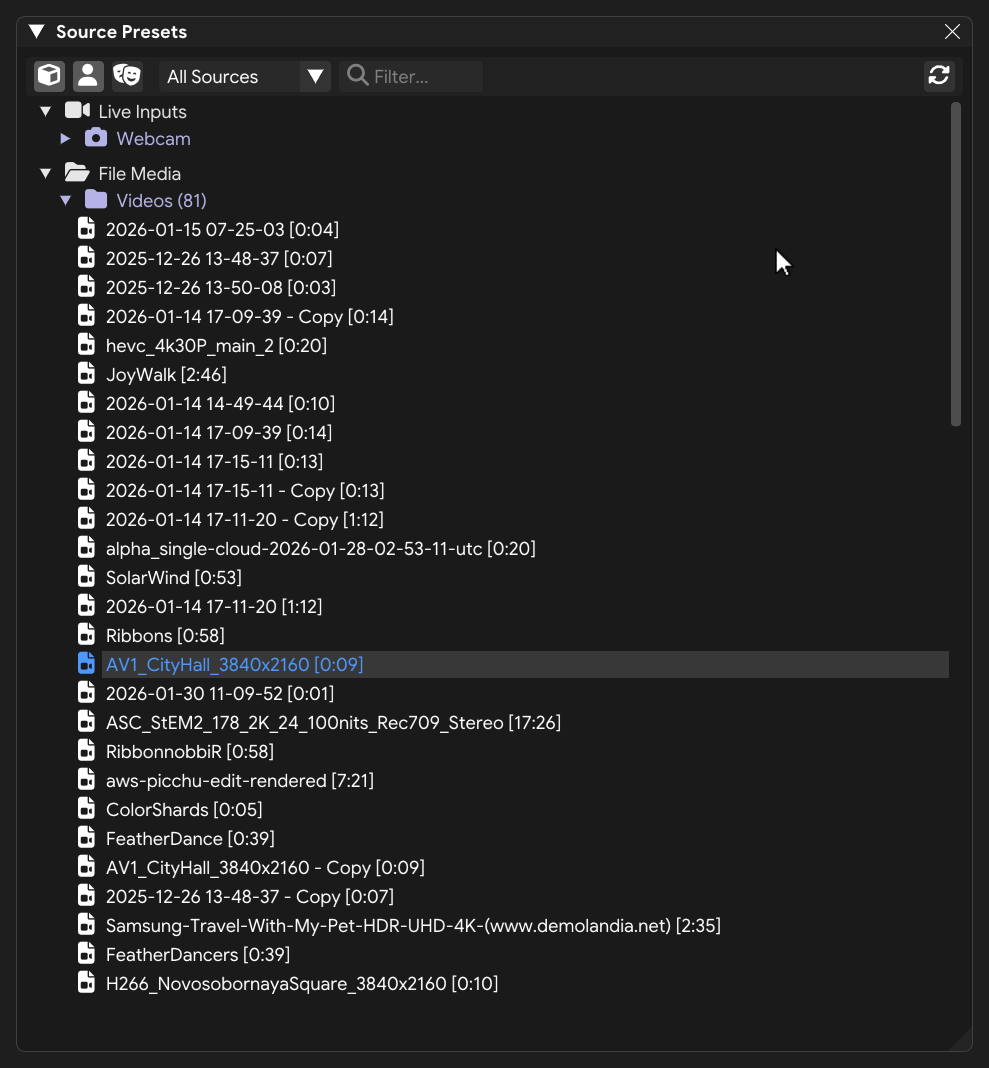Select 2025-12-26 13-48-37 [0:07] video

[x=219, y=259]
